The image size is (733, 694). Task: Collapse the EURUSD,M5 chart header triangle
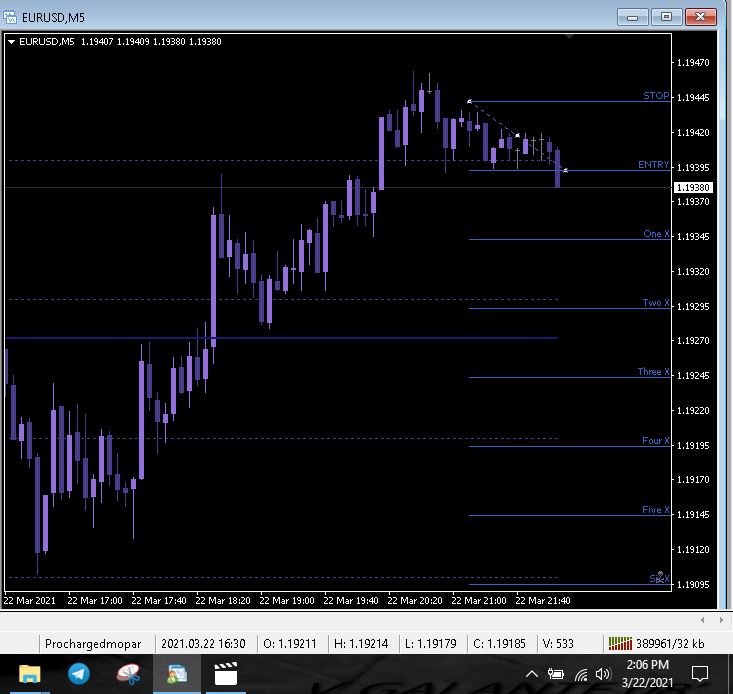12,42
